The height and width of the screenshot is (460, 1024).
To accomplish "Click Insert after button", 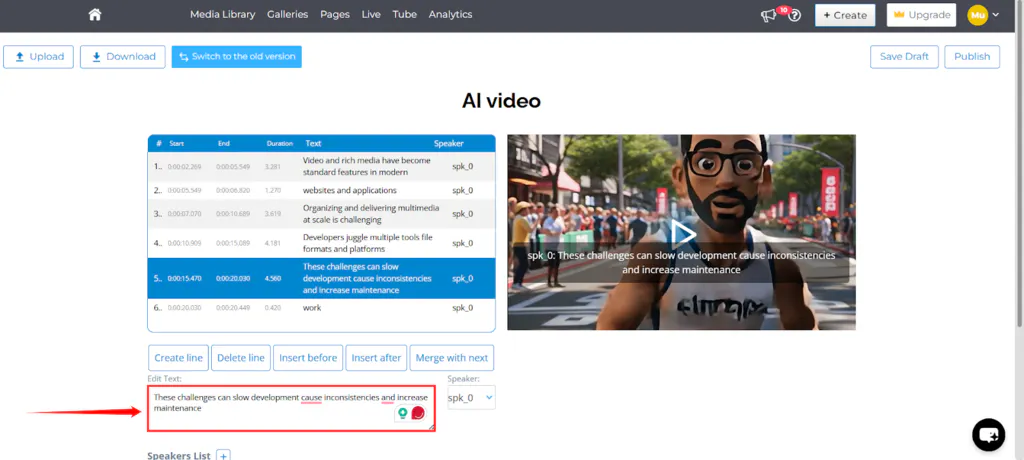I will (x=376, y=357).
